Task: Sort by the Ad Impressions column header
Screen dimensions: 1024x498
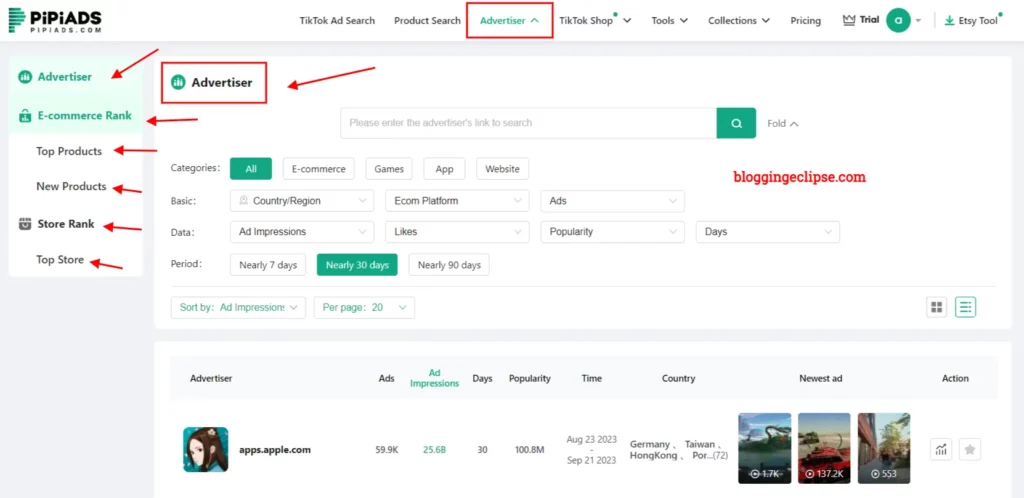Action: 434,378
